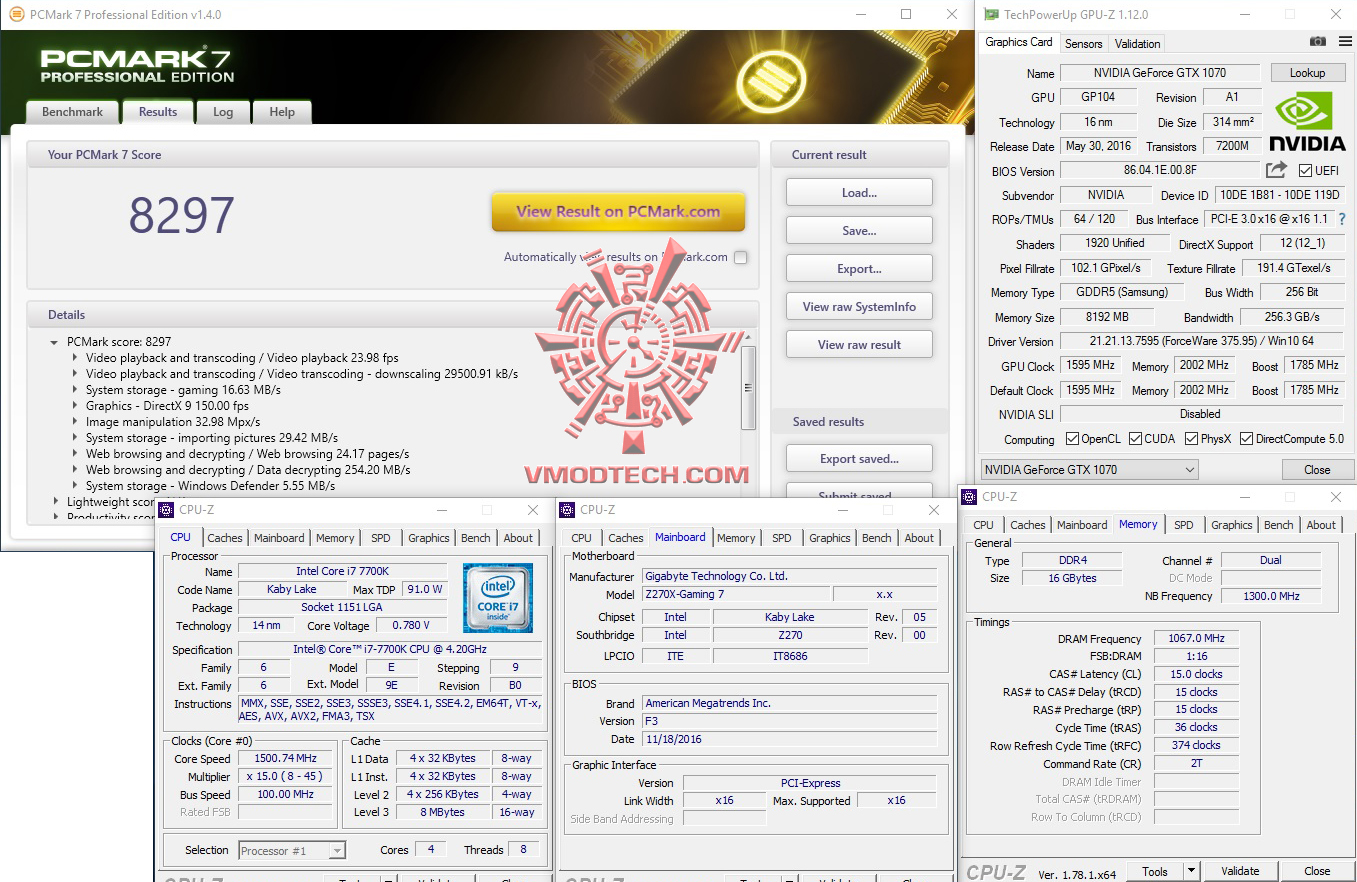Viewport: 1357px width, 882px height.
Task: Expand the Lightweight score node
Action: [x=54, y=502]
